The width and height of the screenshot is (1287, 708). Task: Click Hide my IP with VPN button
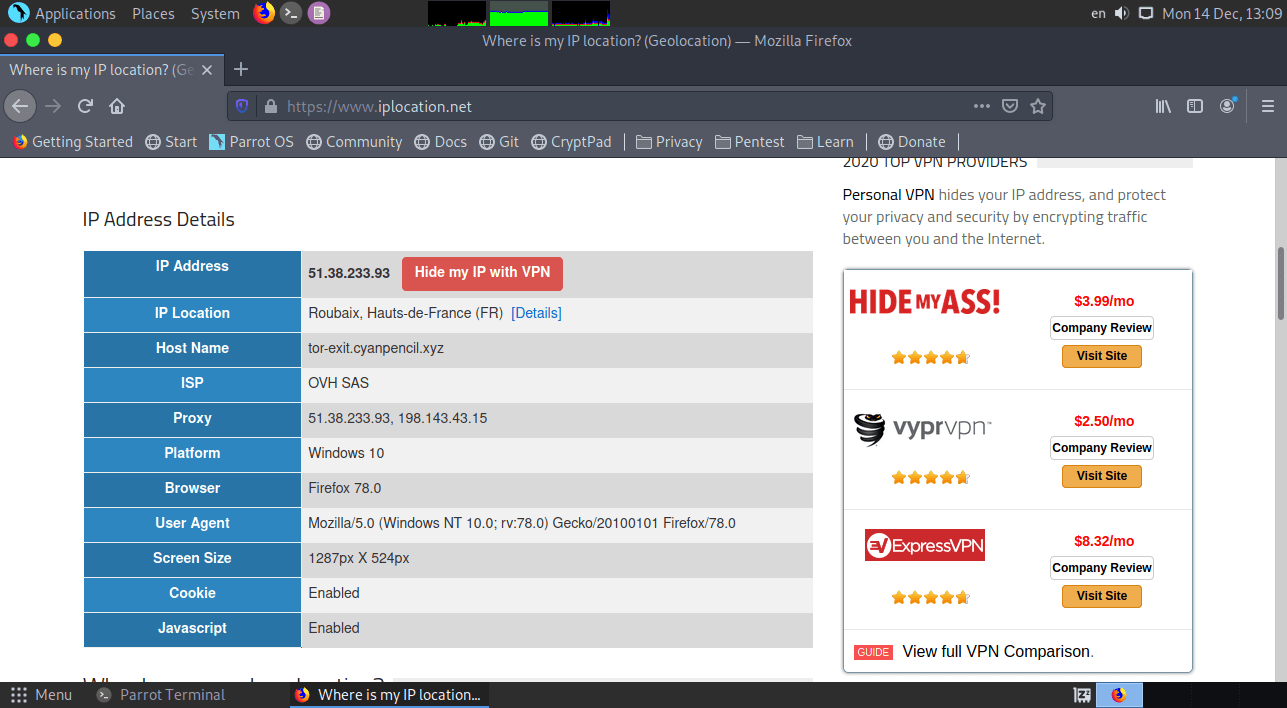[482, 273]
